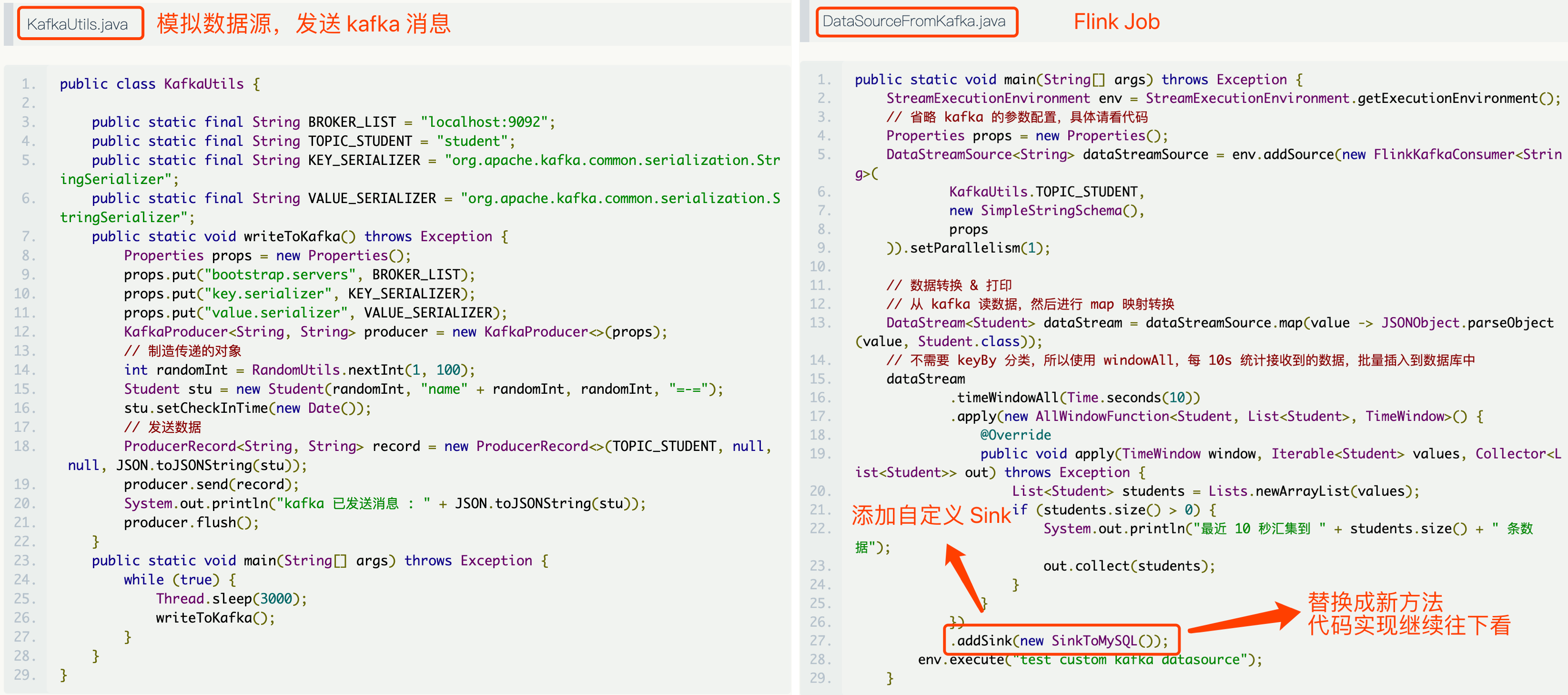Click line number 29 in KafkaUtils panel
This screenshot has width=1568, height=695.
(25, 675)
